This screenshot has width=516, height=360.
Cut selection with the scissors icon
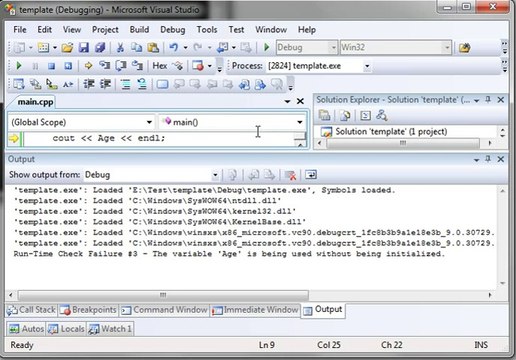pyautogui.click(x=120, y=48)
